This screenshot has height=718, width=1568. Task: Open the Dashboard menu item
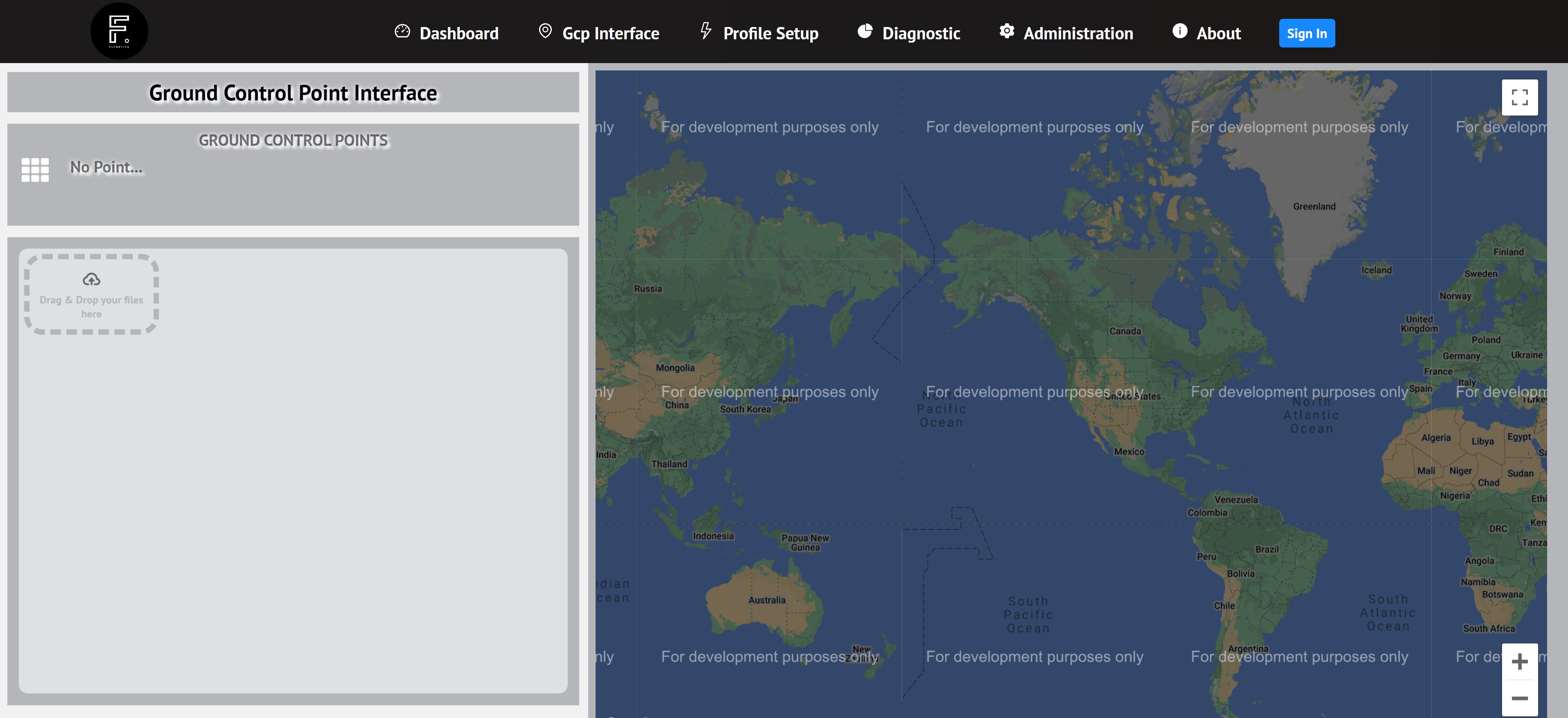pos(458,34)
